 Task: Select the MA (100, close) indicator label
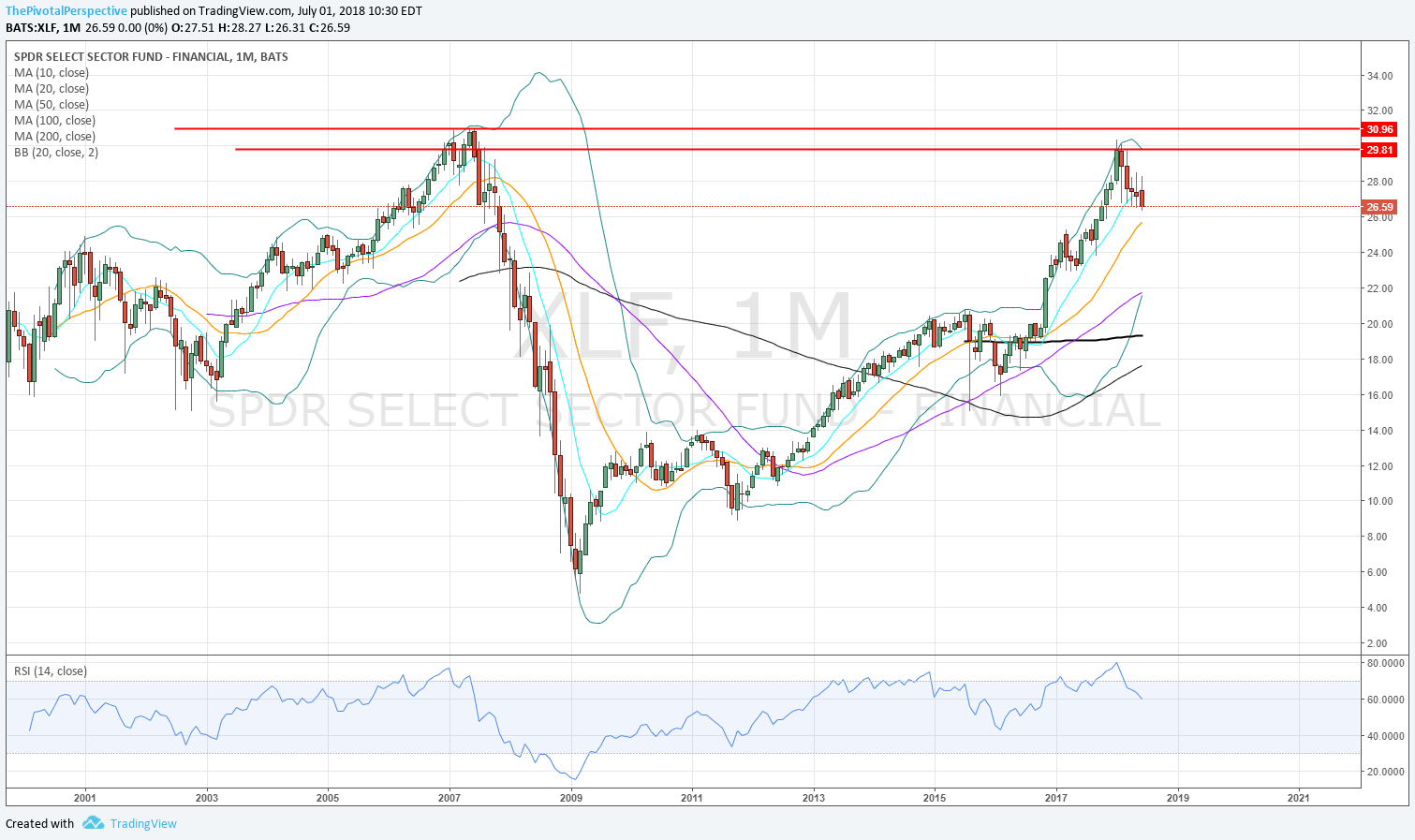coord(54,121)
